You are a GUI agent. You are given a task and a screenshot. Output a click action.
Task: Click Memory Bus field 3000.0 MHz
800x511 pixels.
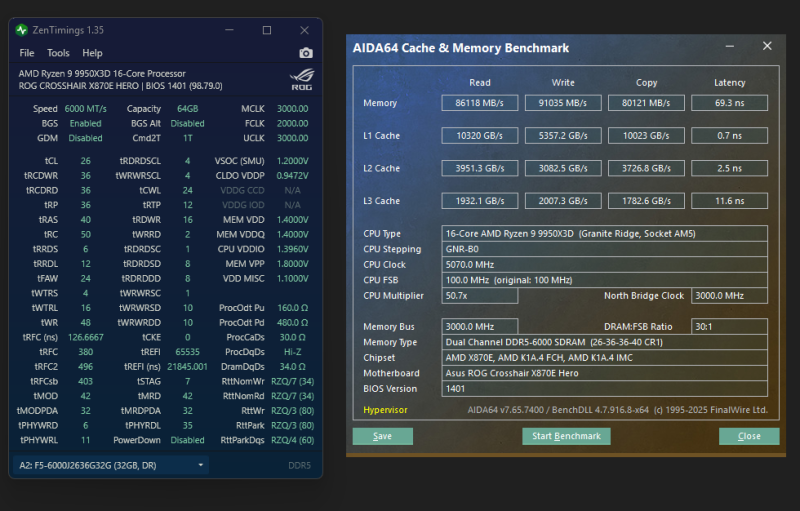point(480,326)
